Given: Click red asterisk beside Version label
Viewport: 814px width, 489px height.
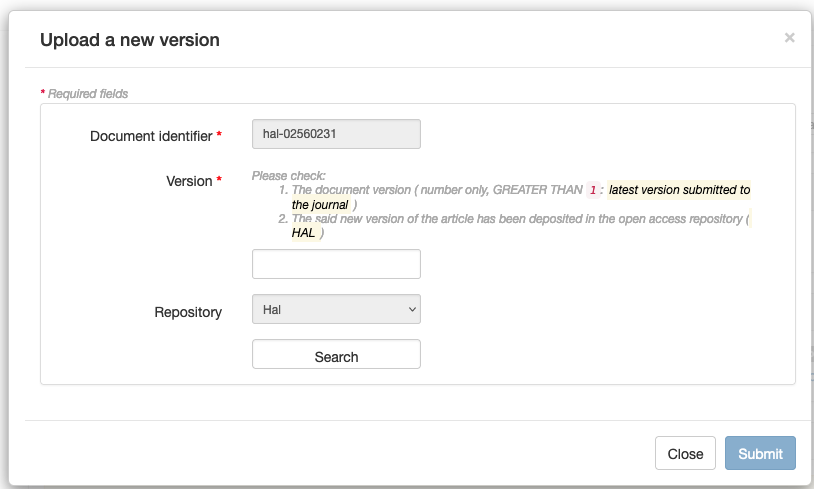Looking at the screenshot, I should tap(219, 181).
